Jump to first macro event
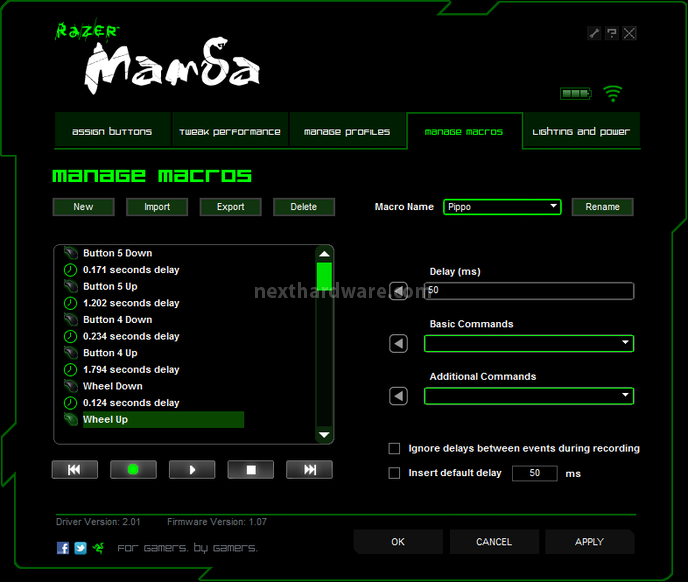 [75, 470]
